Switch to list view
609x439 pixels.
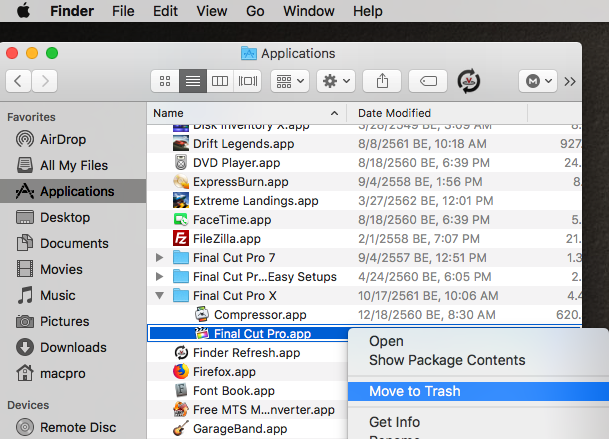(193, 81)
